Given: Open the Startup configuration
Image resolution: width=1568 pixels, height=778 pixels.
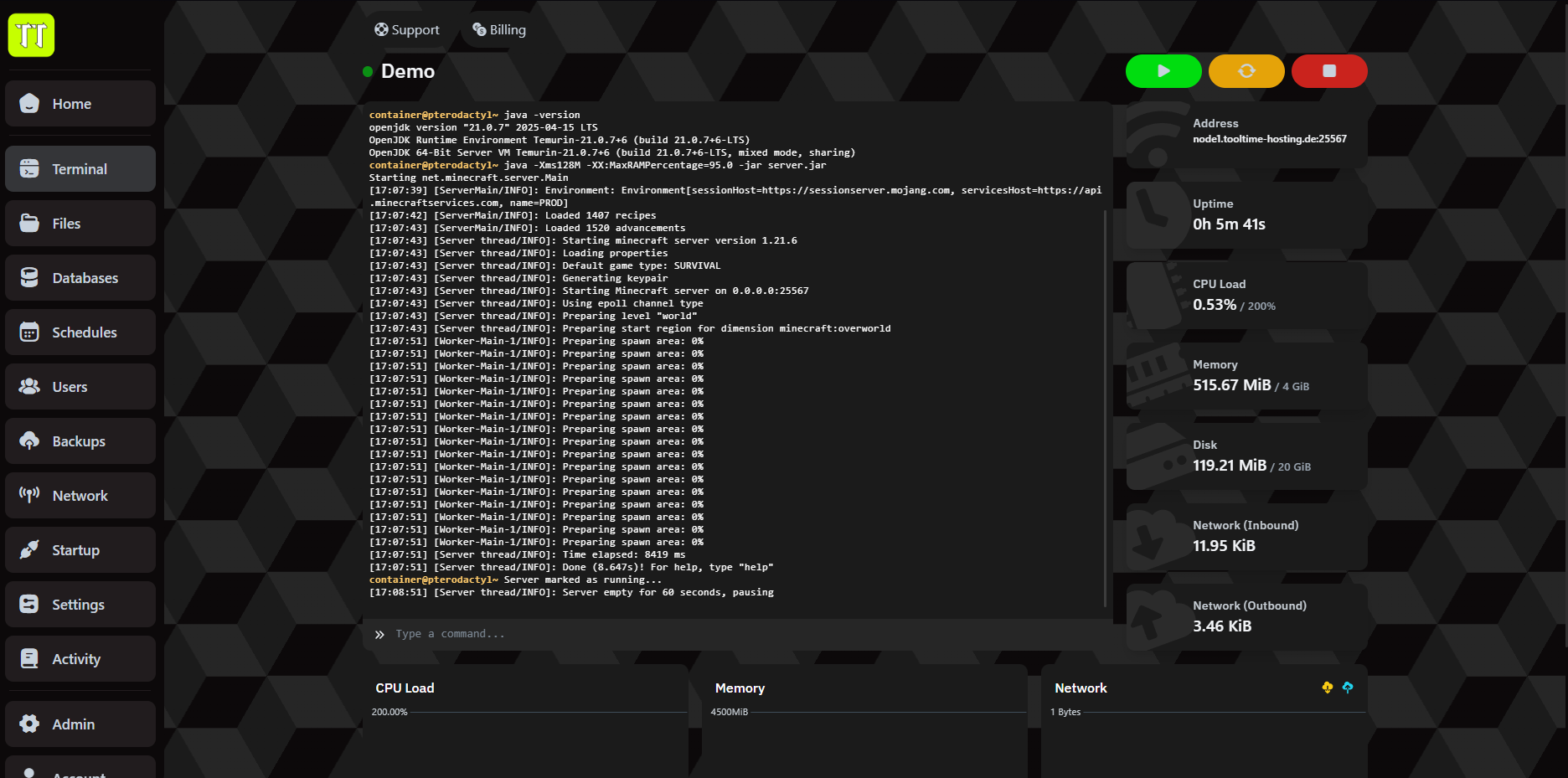Looking at the screenshot, I should (80, 550).
